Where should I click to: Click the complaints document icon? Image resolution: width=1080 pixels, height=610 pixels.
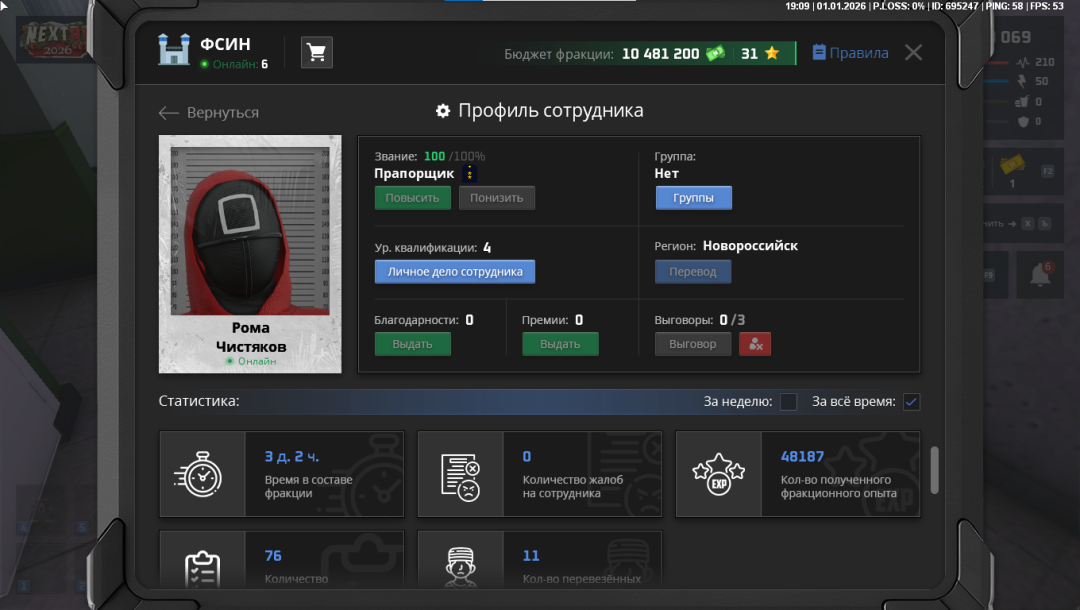[x=460, y=474]
